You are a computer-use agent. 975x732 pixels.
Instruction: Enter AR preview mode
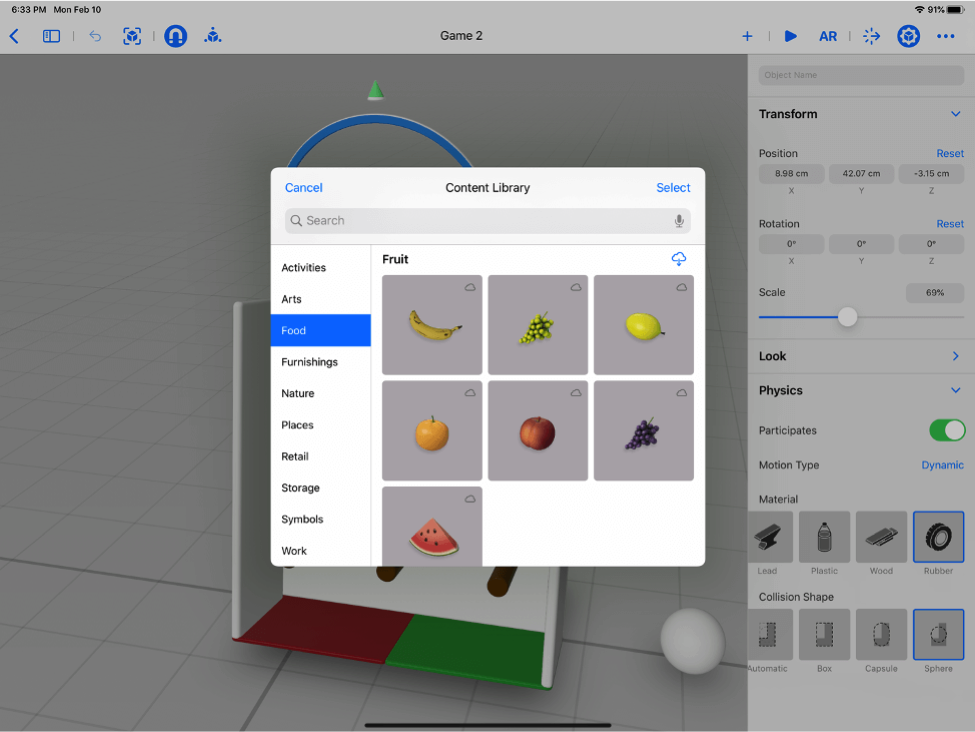tap(828, 36)
